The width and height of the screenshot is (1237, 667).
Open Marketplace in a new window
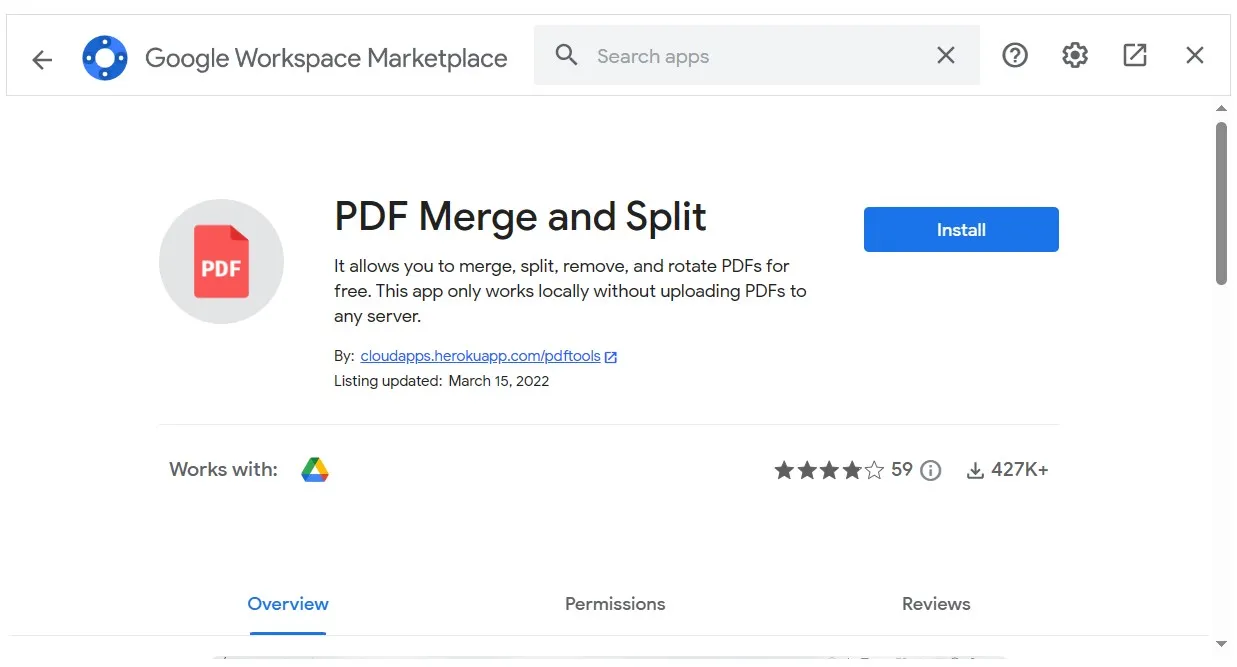point(1134,56)
